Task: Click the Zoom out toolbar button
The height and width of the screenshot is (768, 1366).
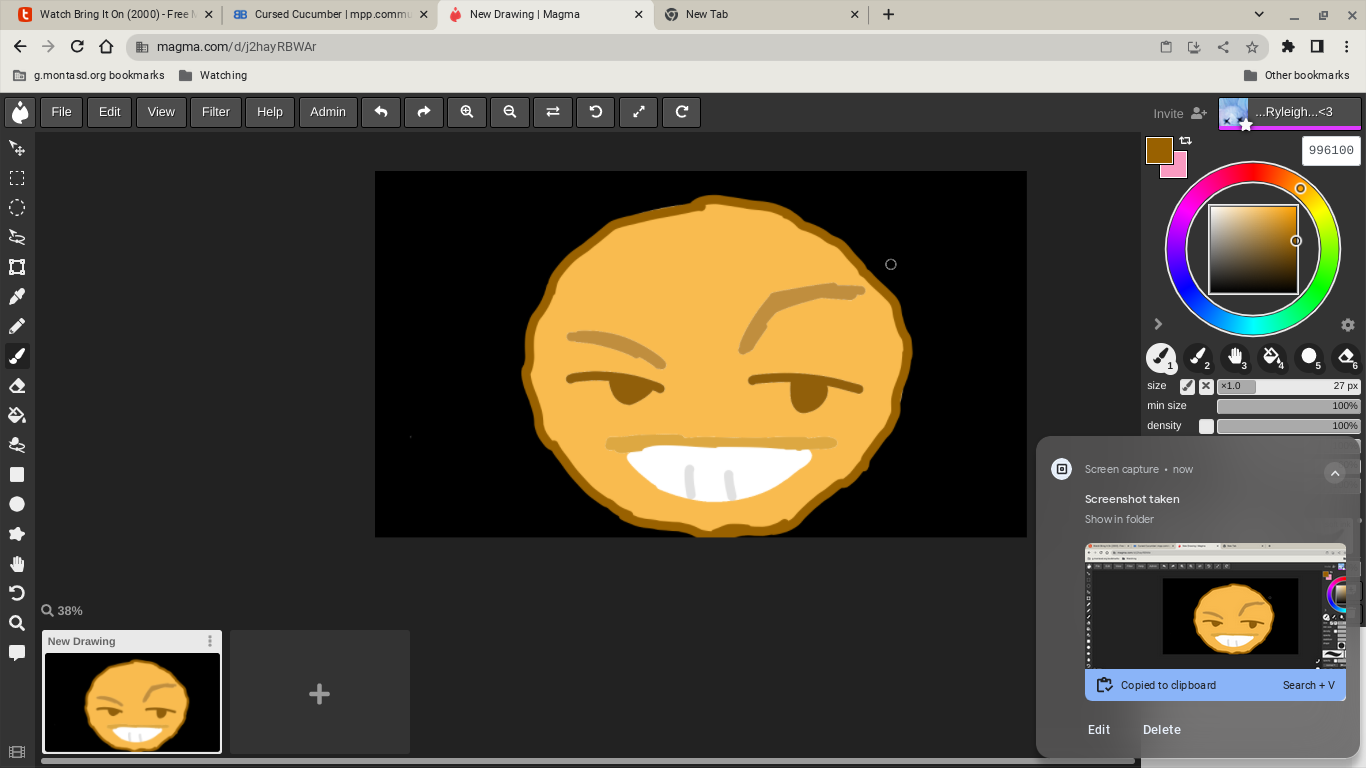Action: click(x=510, y=112)
